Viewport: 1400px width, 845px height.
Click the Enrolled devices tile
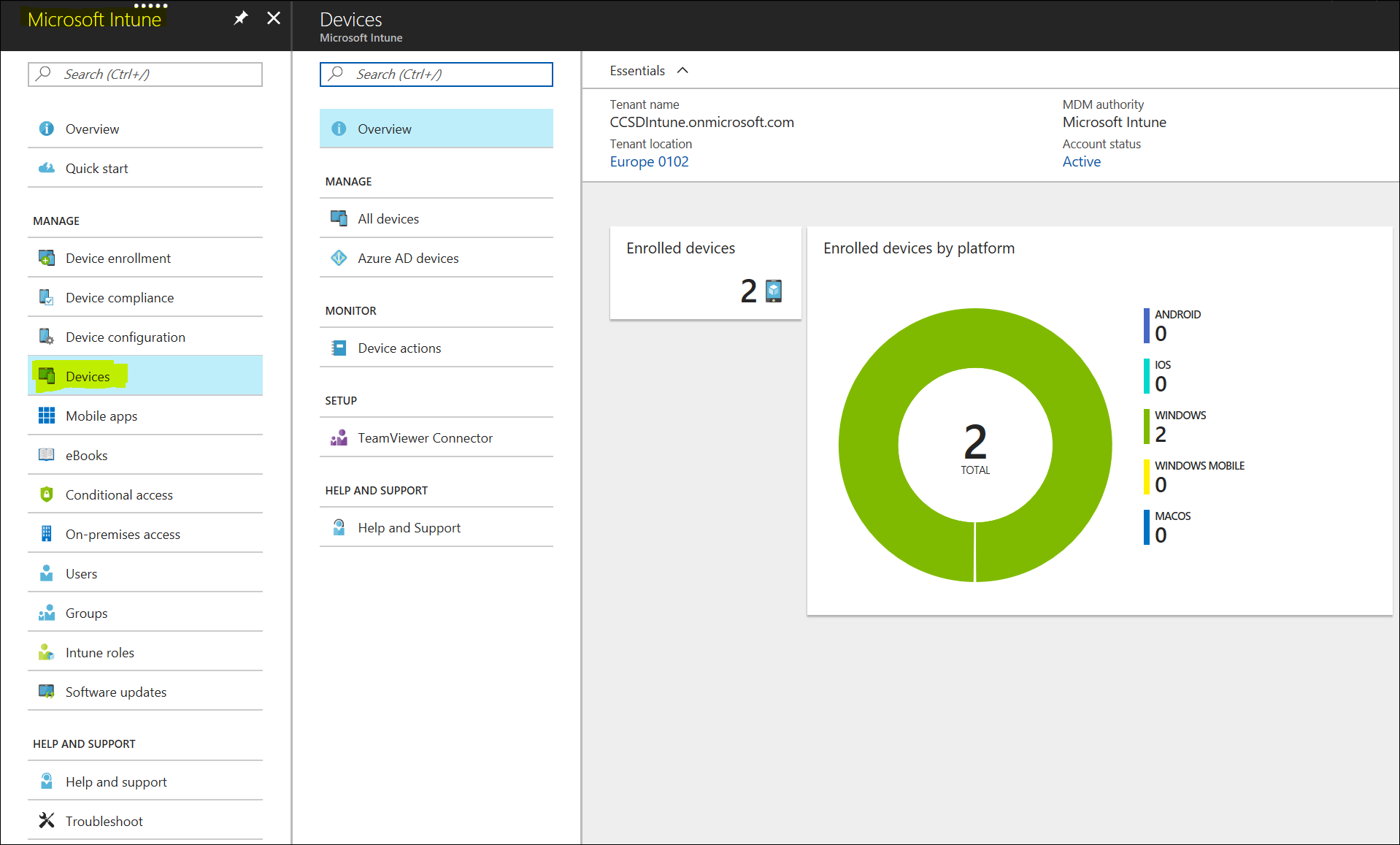[x=705, y=273]
